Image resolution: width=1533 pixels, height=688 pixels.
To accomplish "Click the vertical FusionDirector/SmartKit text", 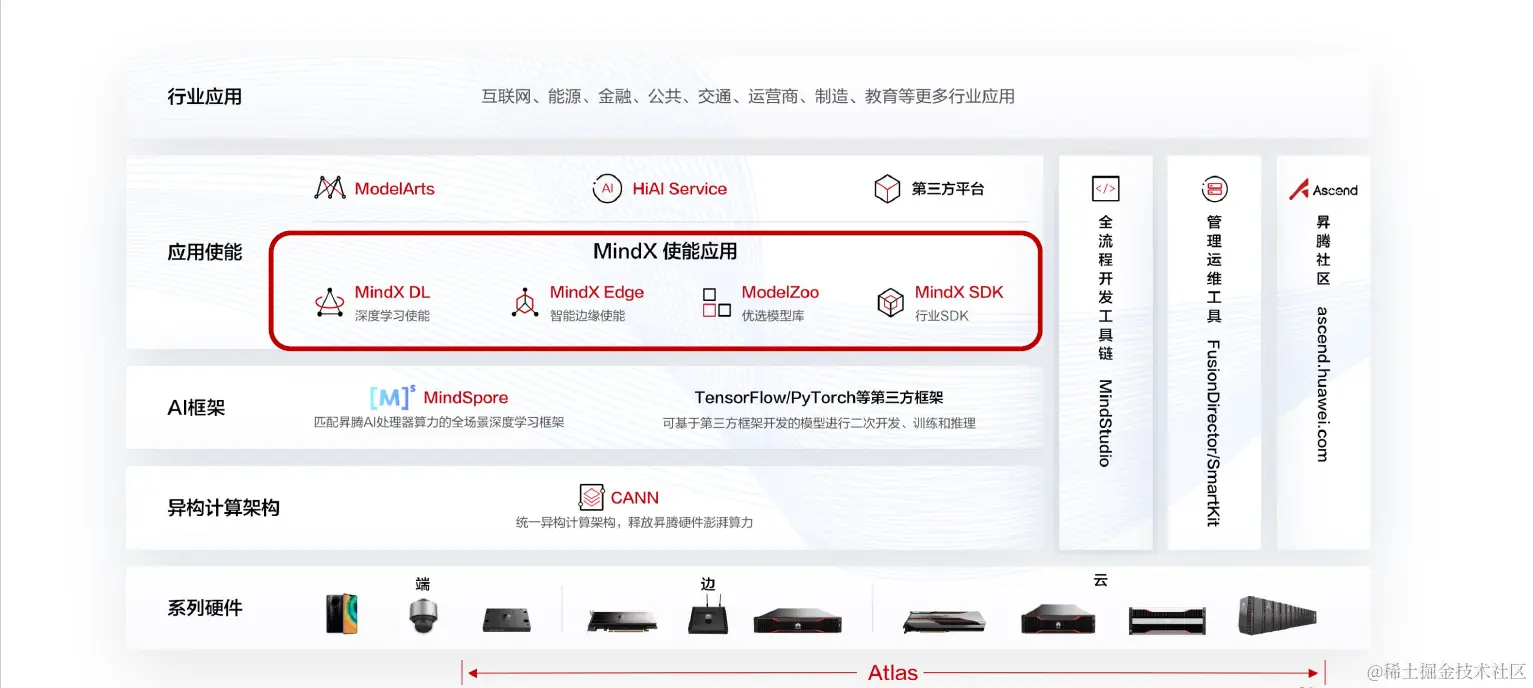I will point(1214,433).
